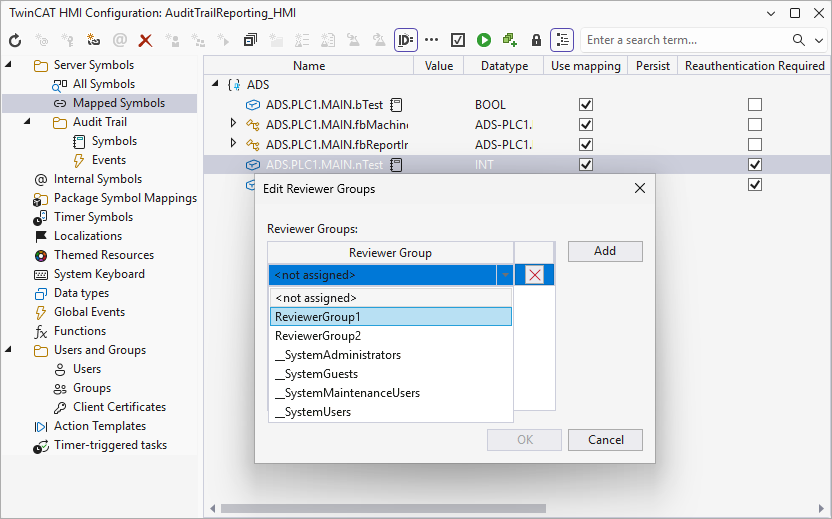Select __SystemMaintenanceUsers group option
This screenshot has width=832, height=519.
[x=391, y=393]
